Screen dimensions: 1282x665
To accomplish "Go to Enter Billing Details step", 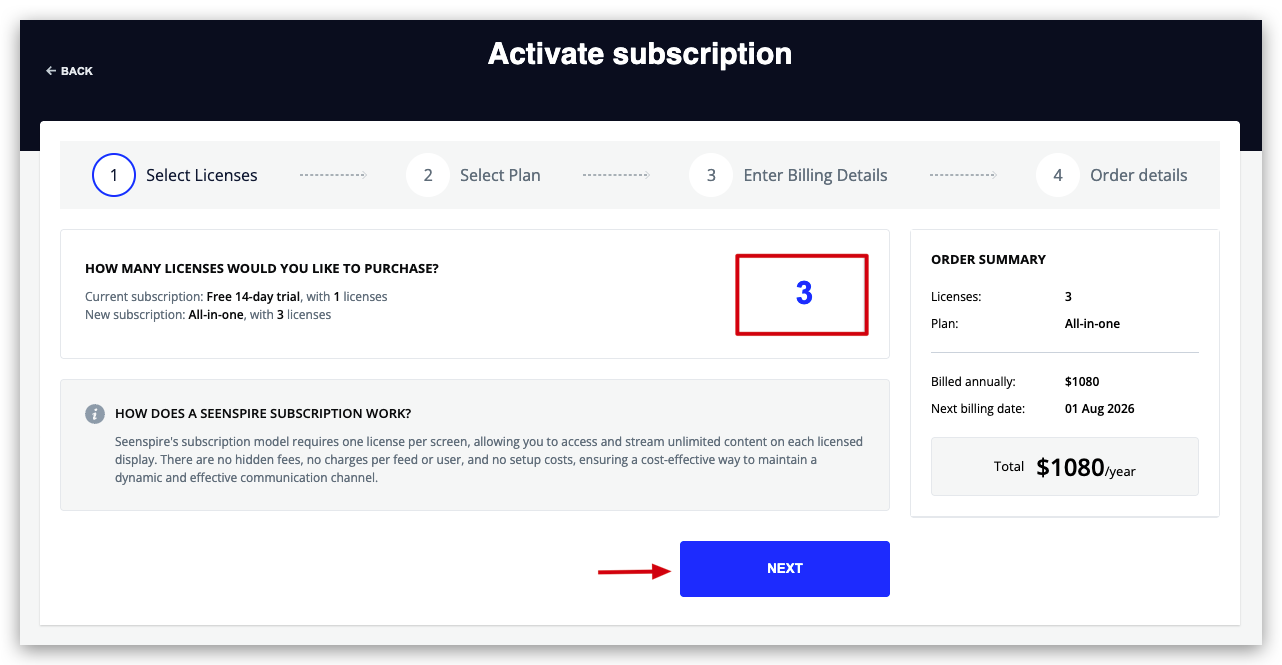I will click(815, 175).
